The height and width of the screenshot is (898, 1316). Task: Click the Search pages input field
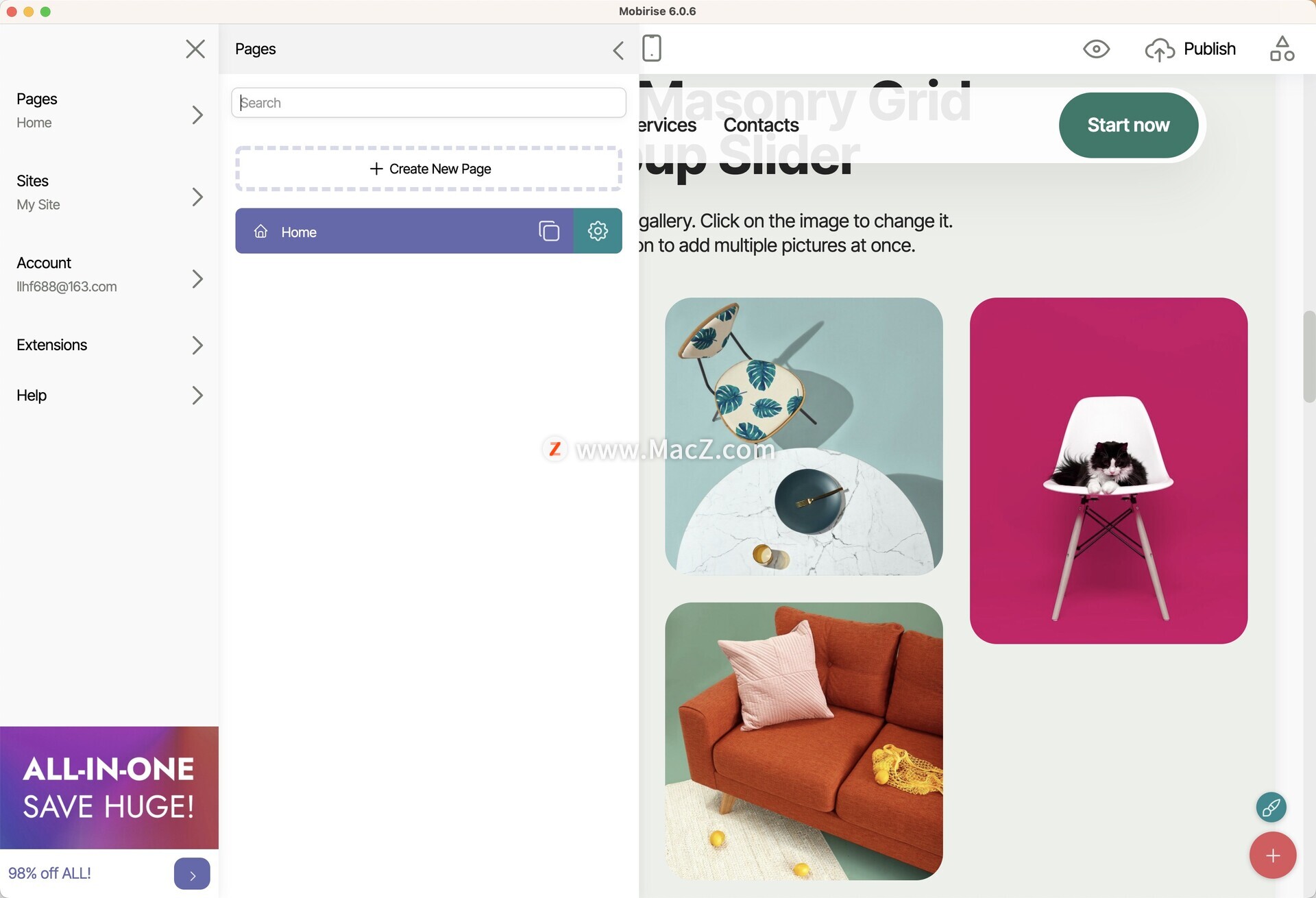(429, 103)
